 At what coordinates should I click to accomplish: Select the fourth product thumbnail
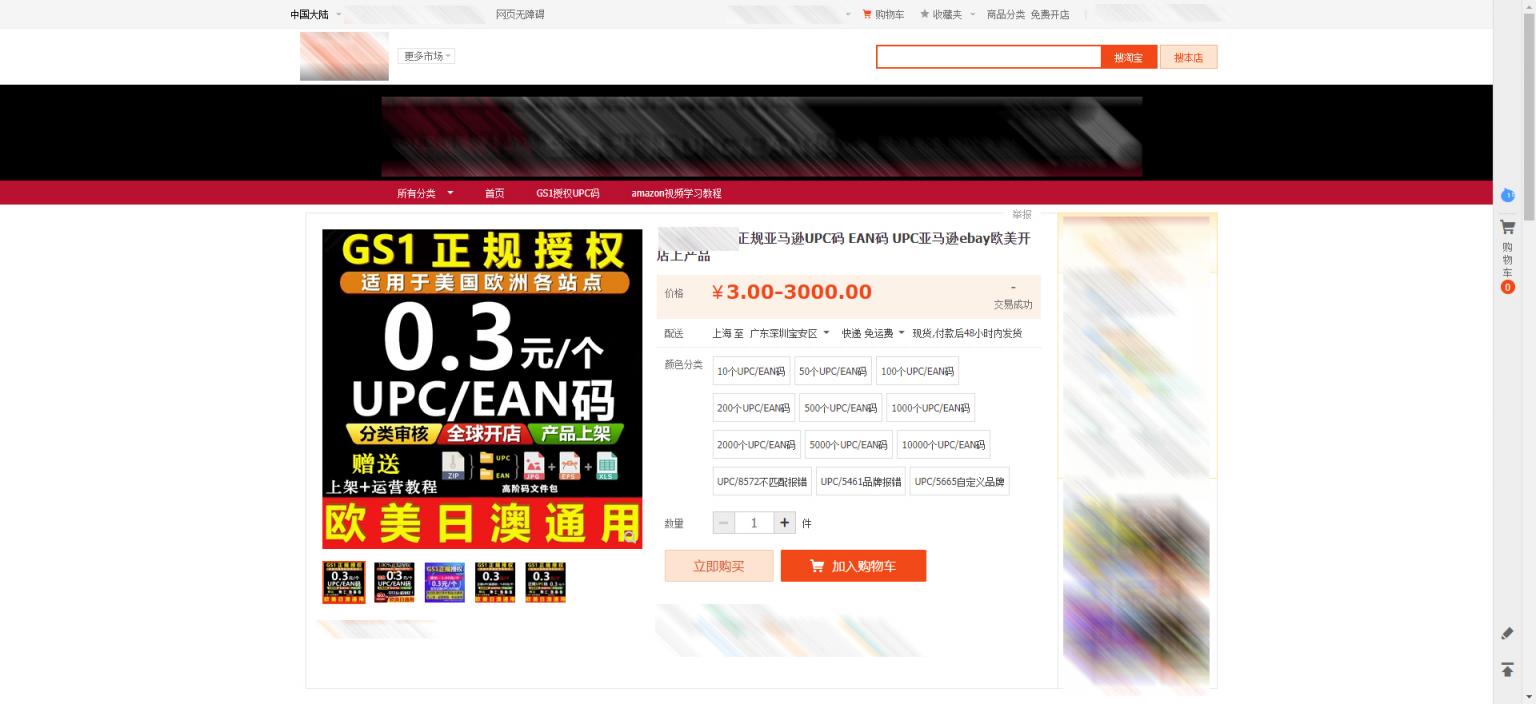pyautogui.click(x=495, y=583)
